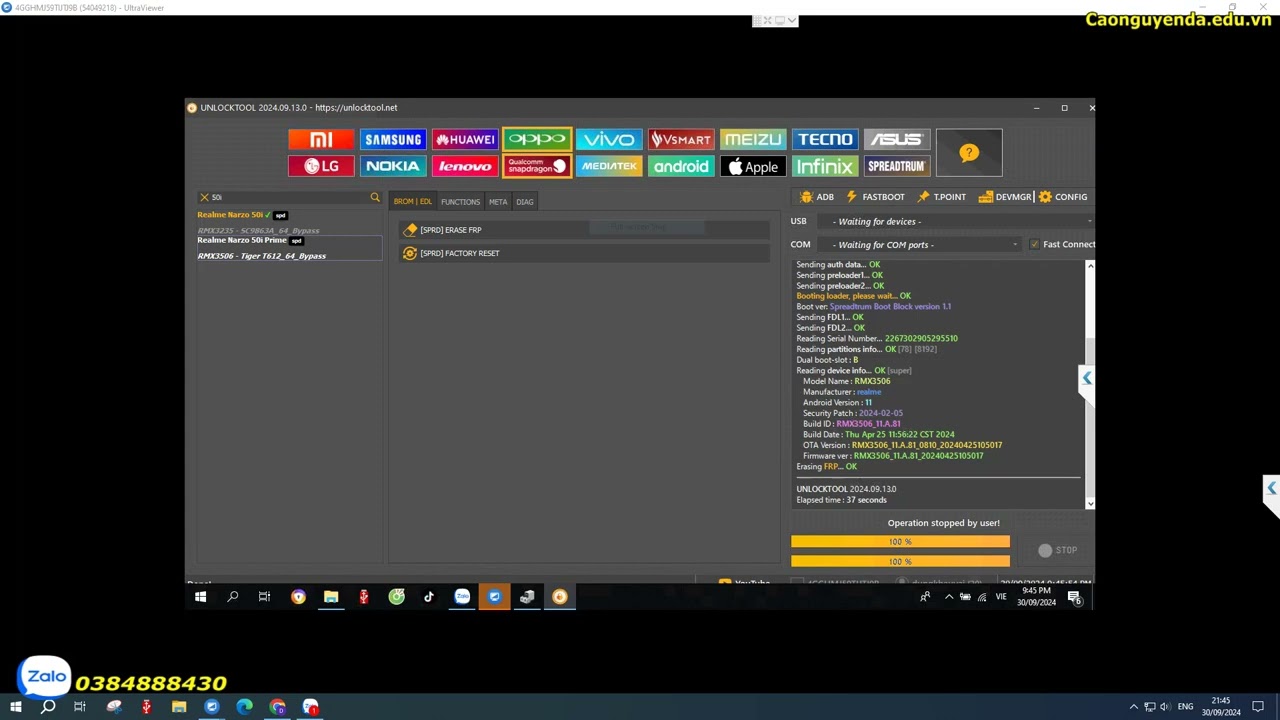This screenshot has width=1280, height=720.
Task: Click the log panel scroll-down arrow
Action: click(1090, 504)
